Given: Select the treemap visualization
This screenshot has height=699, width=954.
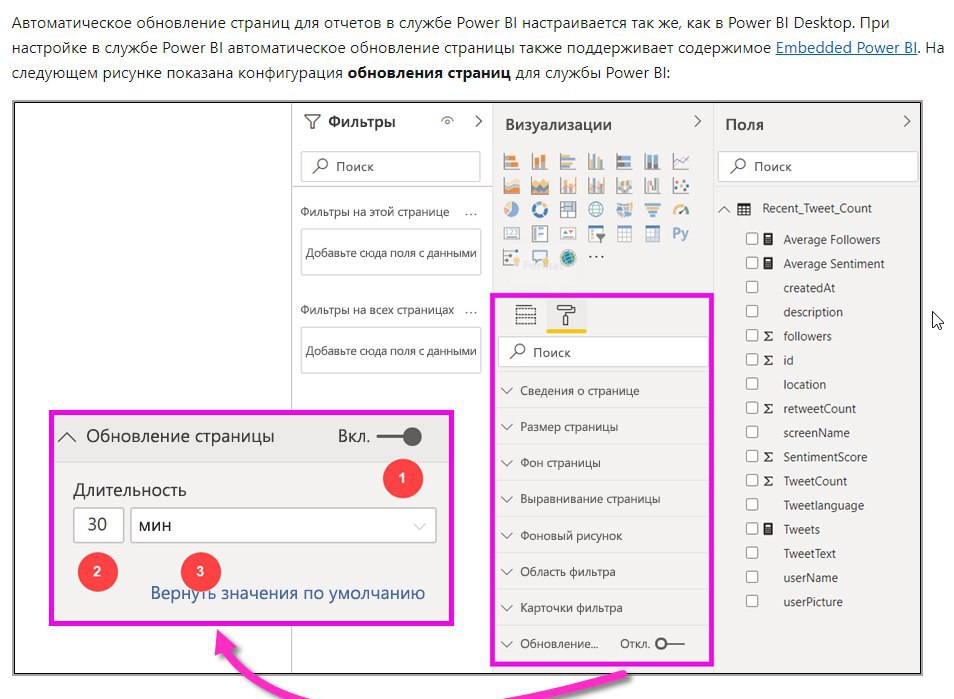Looking at the screenshot, I should (x=568, y=210).
